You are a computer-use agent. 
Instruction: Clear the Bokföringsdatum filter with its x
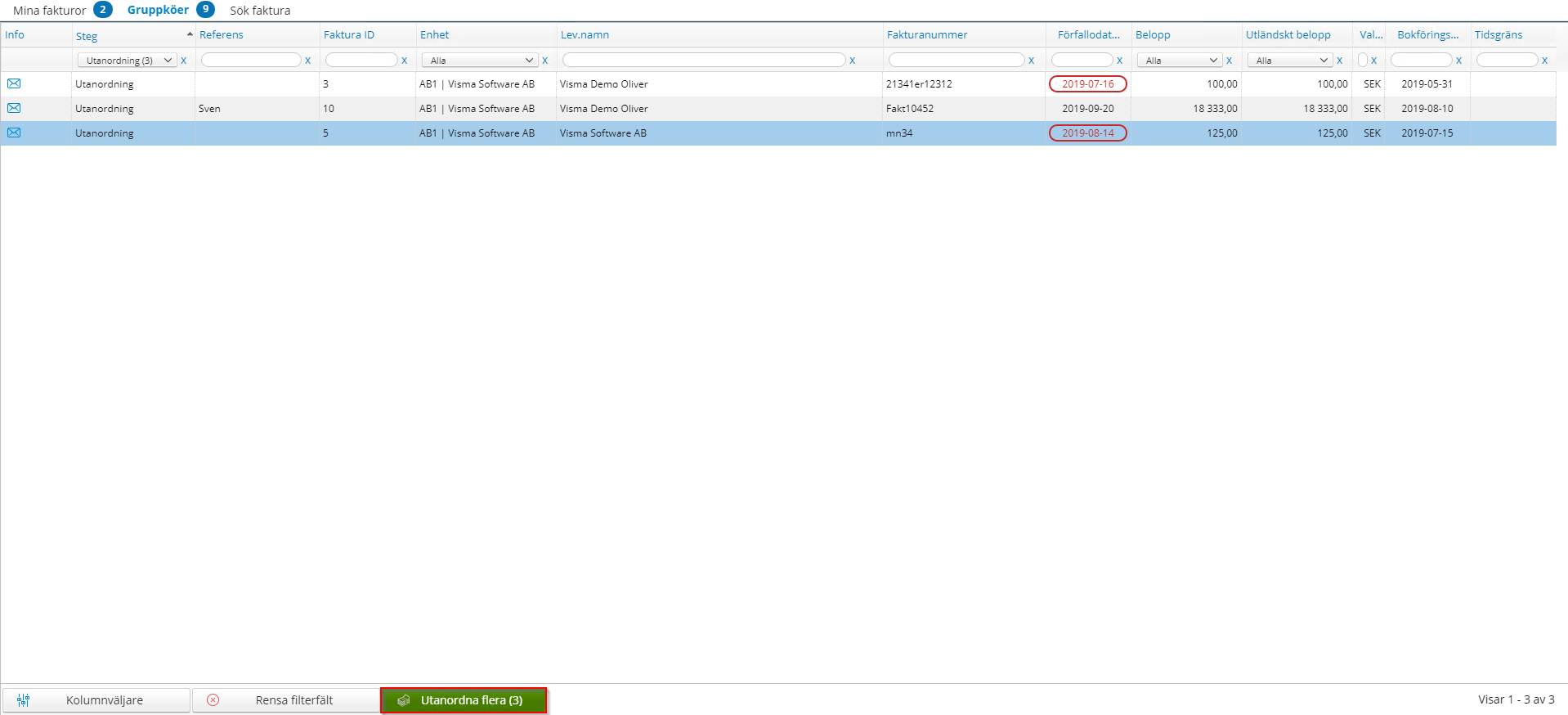click(x=1458, y=61)
